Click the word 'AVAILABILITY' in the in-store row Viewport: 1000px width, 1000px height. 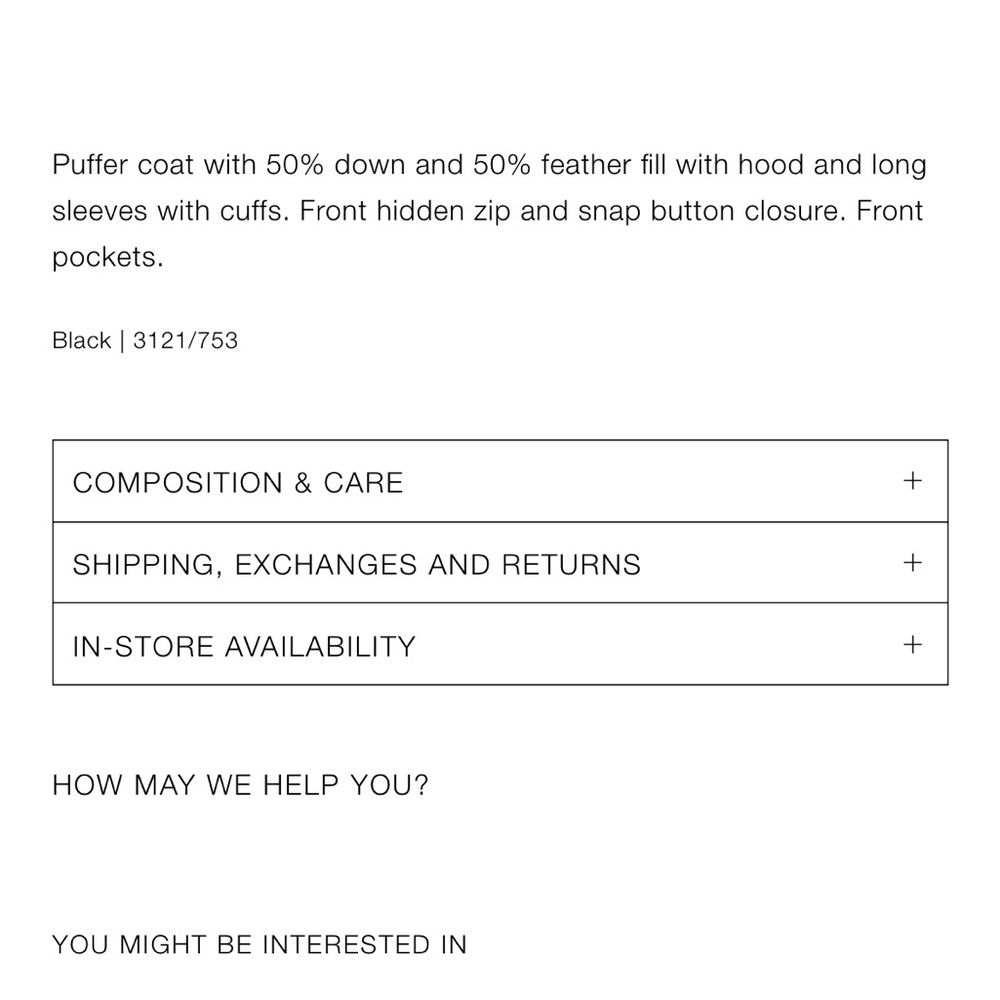tap(320, 647)
